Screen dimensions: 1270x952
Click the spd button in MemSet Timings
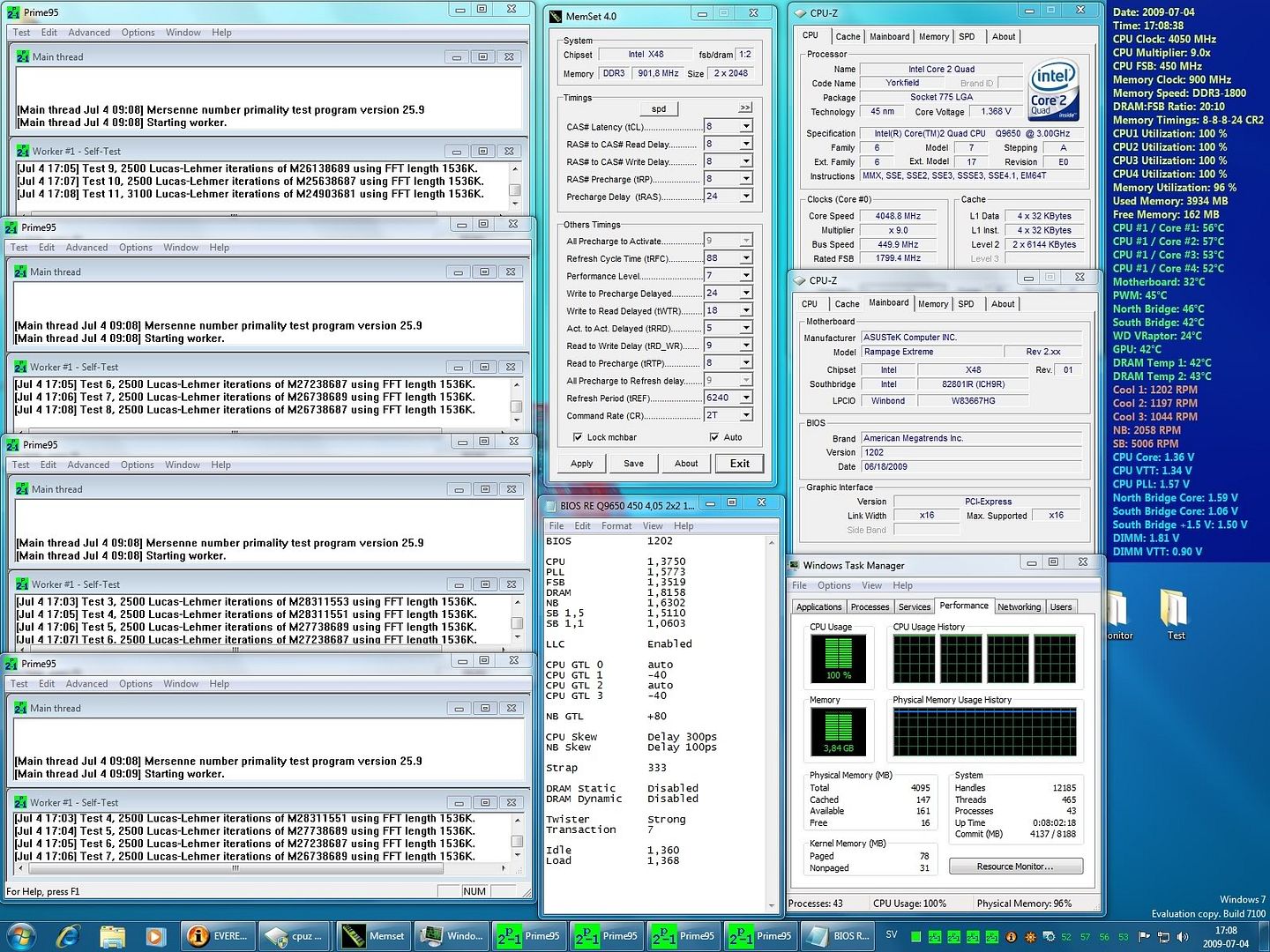659,108
